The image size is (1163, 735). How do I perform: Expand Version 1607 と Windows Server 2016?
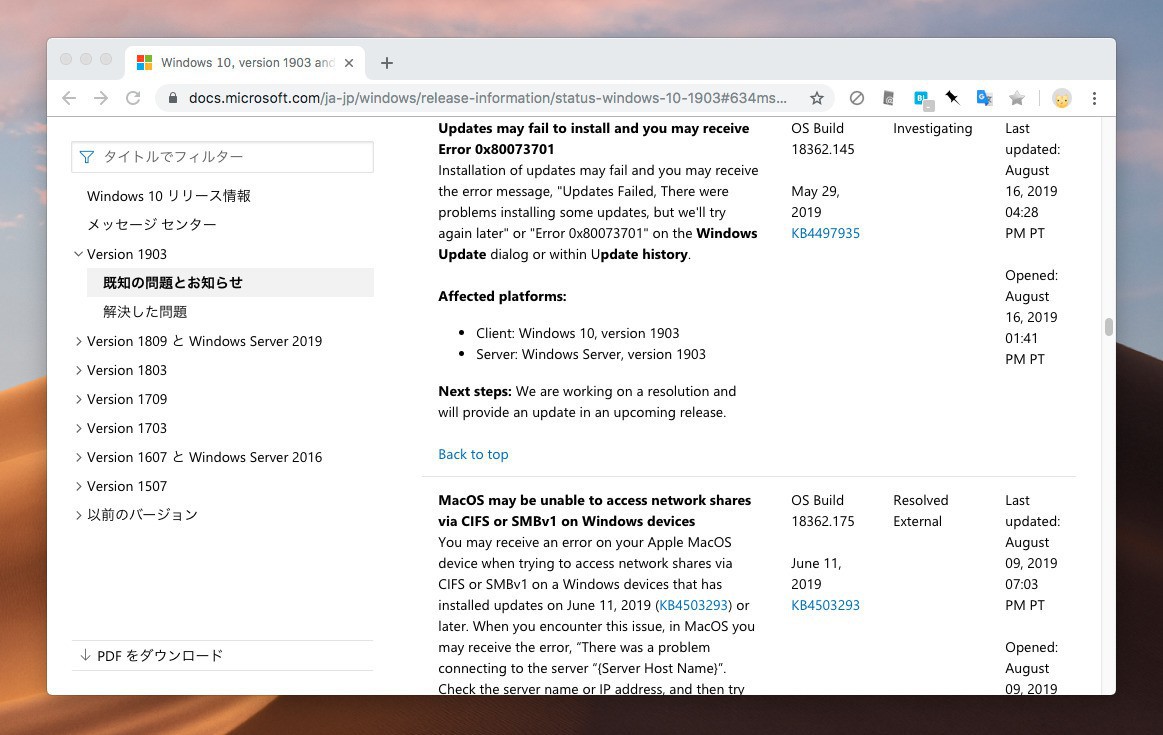[79, 457]
